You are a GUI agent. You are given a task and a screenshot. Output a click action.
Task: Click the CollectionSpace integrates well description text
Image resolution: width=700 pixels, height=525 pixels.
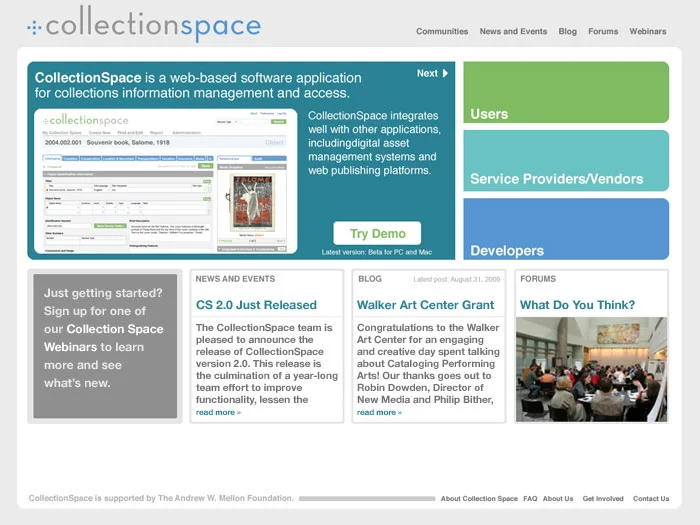[x=374, y=143]
